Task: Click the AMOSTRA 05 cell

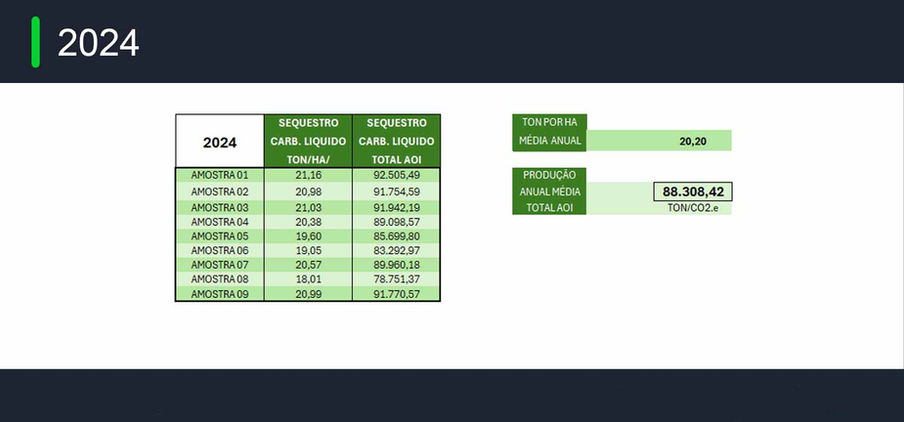Action: point(219,236)
